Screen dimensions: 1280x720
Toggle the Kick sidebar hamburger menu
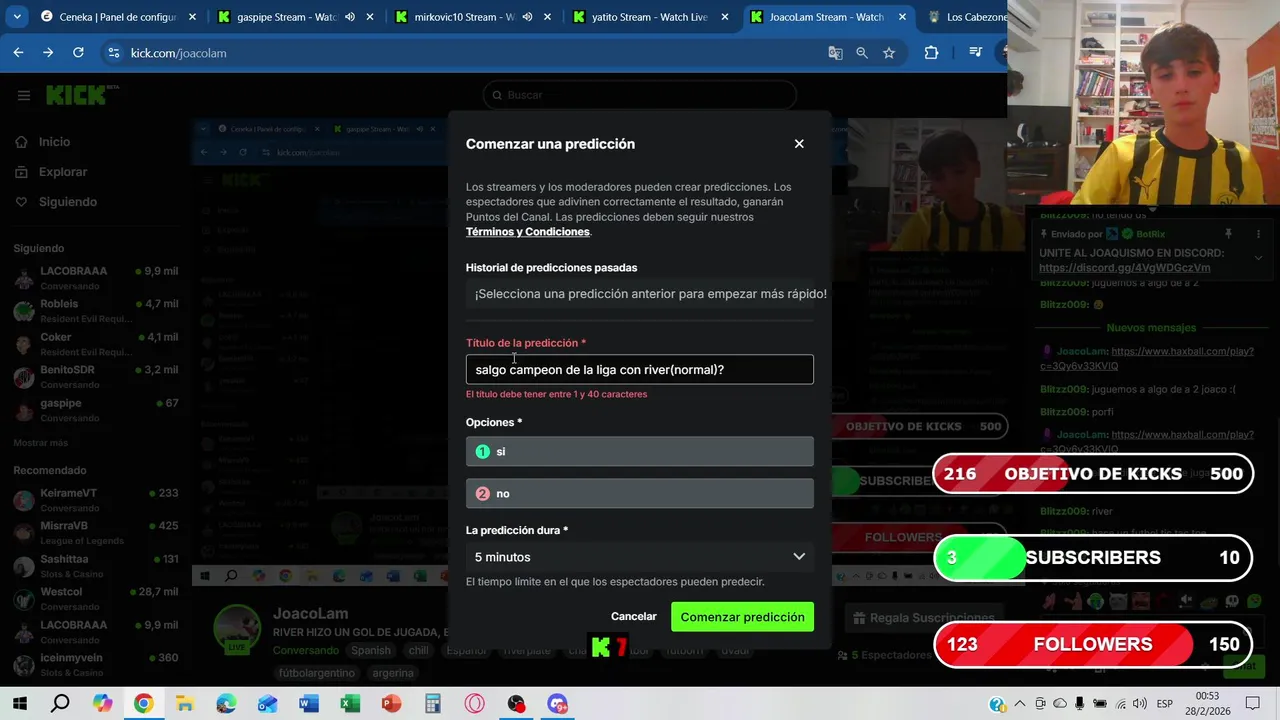[24, 95]
